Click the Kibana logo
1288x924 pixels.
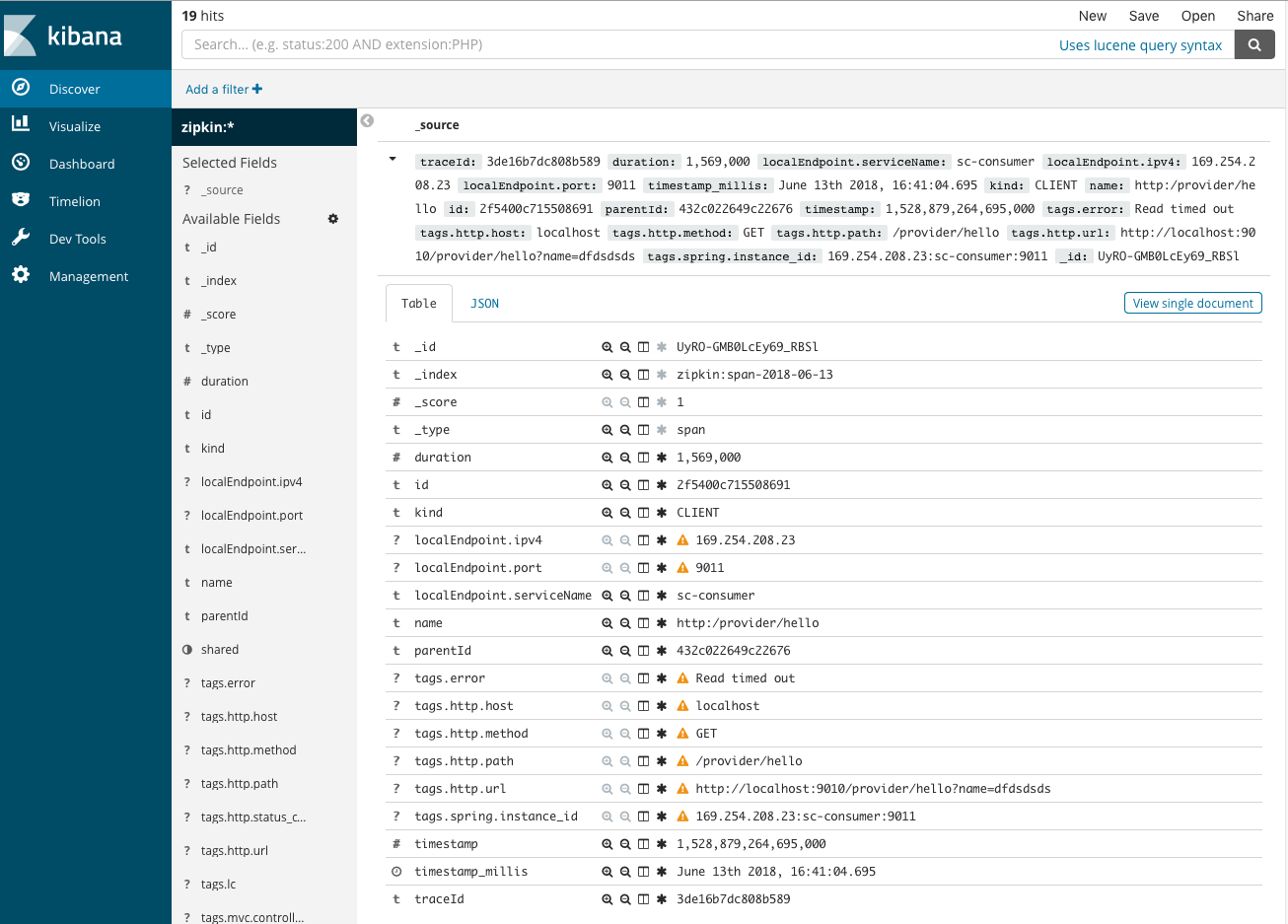64,36
